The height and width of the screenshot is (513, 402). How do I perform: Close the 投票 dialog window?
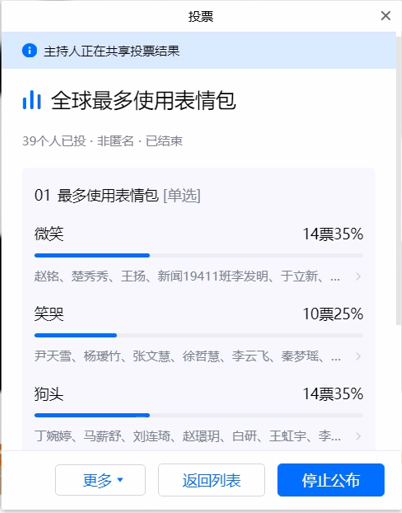click(x=385, y=16)
